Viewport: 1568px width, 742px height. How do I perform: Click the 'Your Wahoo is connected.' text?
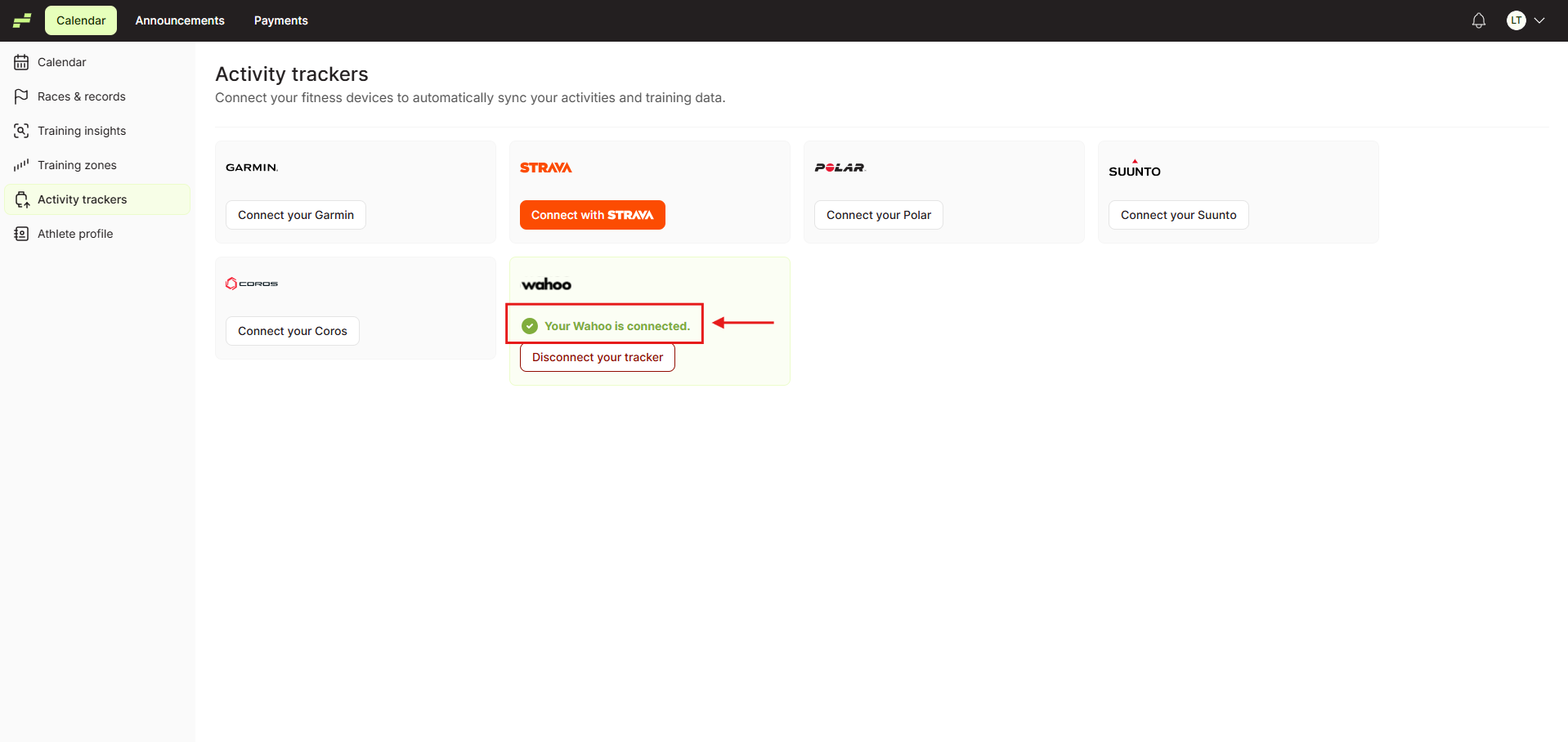(617, 326)
